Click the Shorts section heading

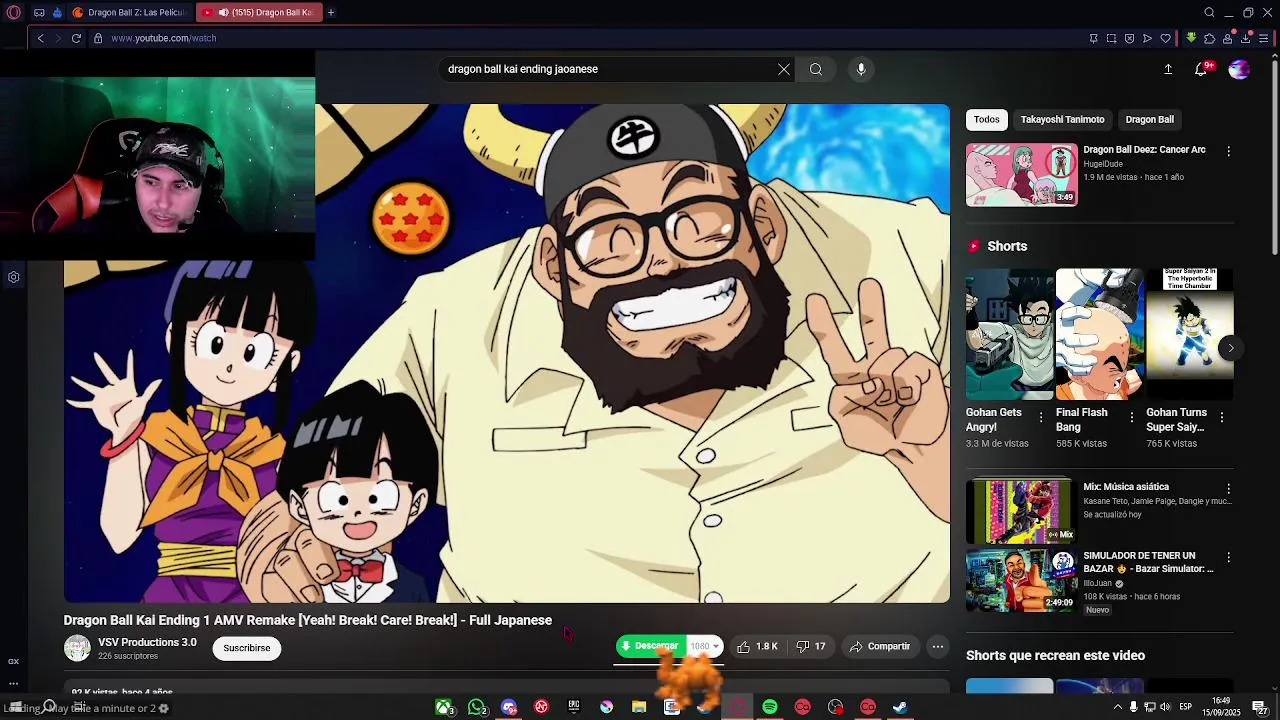coord(1007,246)
